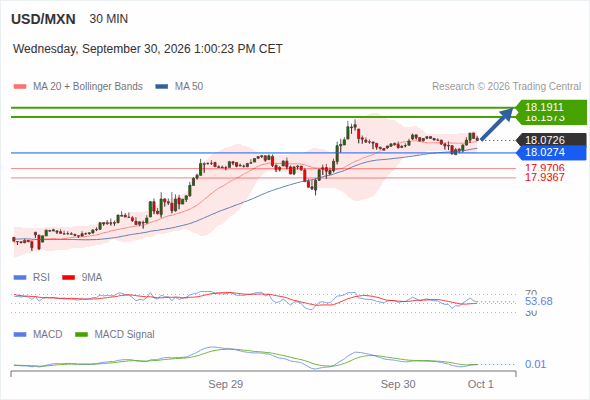
Task: Click the MA 50 blue legend swatch
Action: click(162, 87)
